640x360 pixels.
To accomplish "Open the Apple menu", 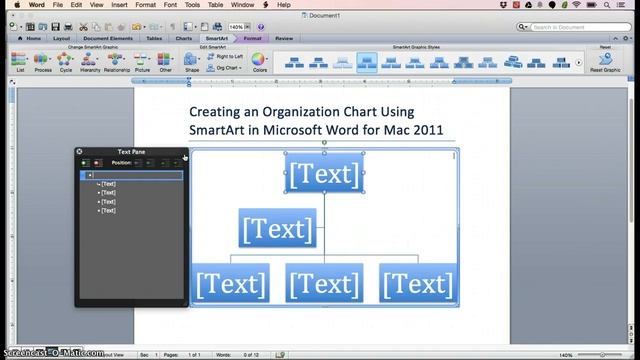I will click(x=17, y=5).
